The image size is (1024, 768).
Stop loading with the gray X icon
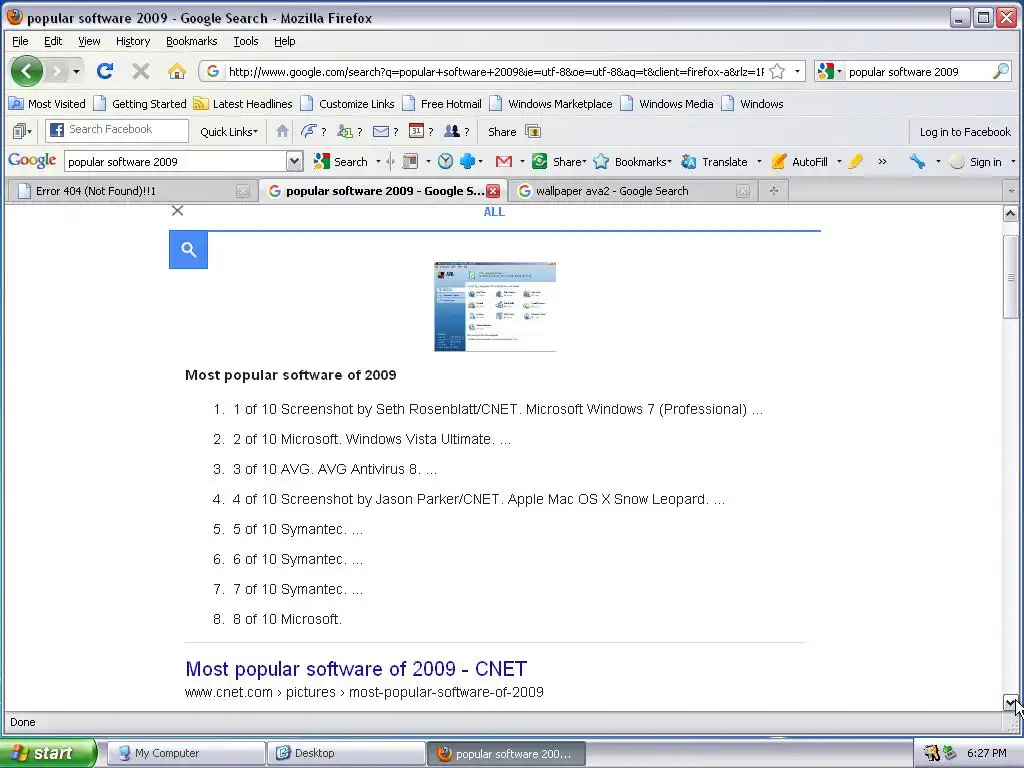tap(140, 71)
